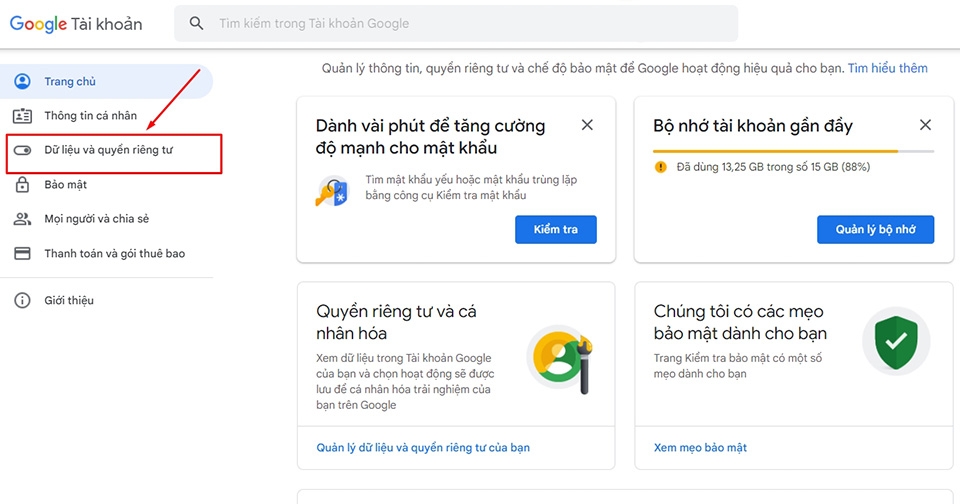Close the account storage card

pyautogui.click(x=925, y=125)
